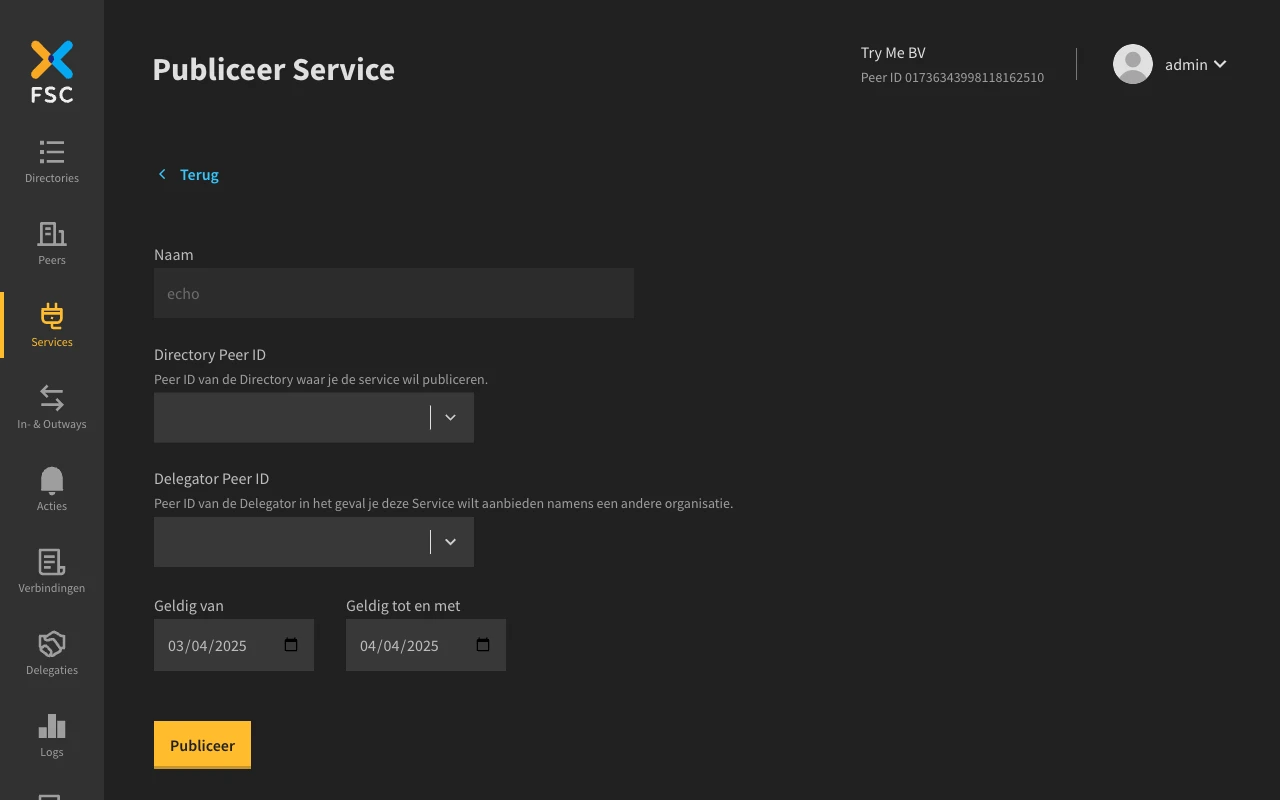Open Logs chart icon

(52, 727)
